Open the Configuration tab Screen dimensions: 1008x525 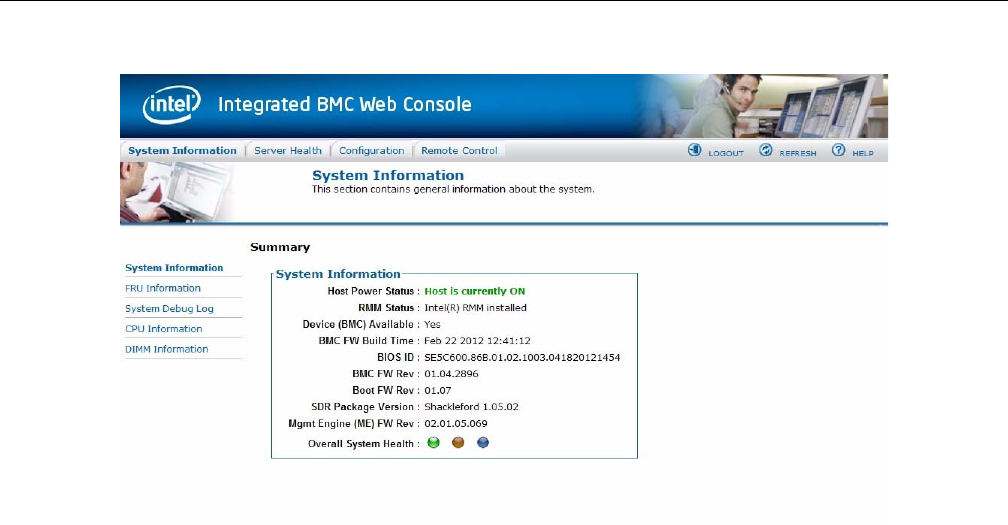pyautogui.click(x=372, y=151)
